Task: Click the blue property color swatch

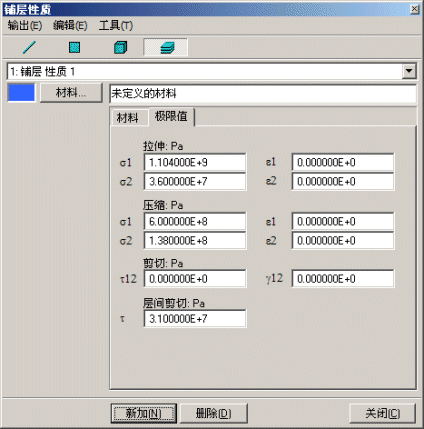Action: [x=21, y=93]
